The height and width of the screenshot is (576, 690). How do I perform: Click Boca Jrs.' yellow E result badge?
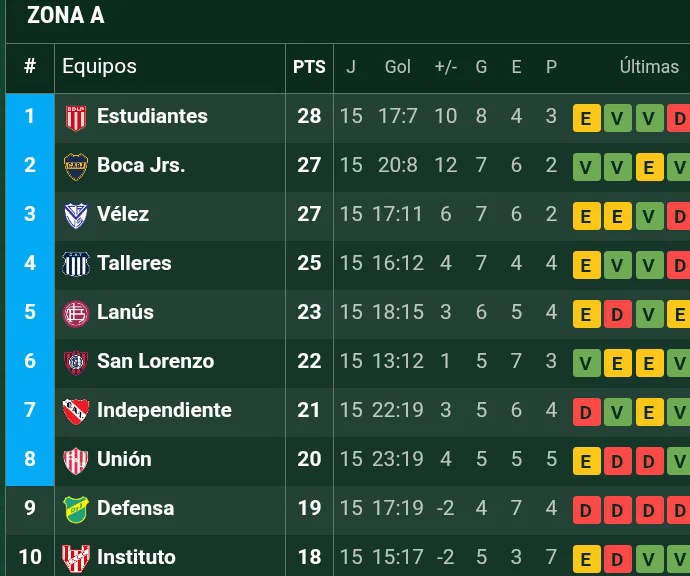[650, 167]
